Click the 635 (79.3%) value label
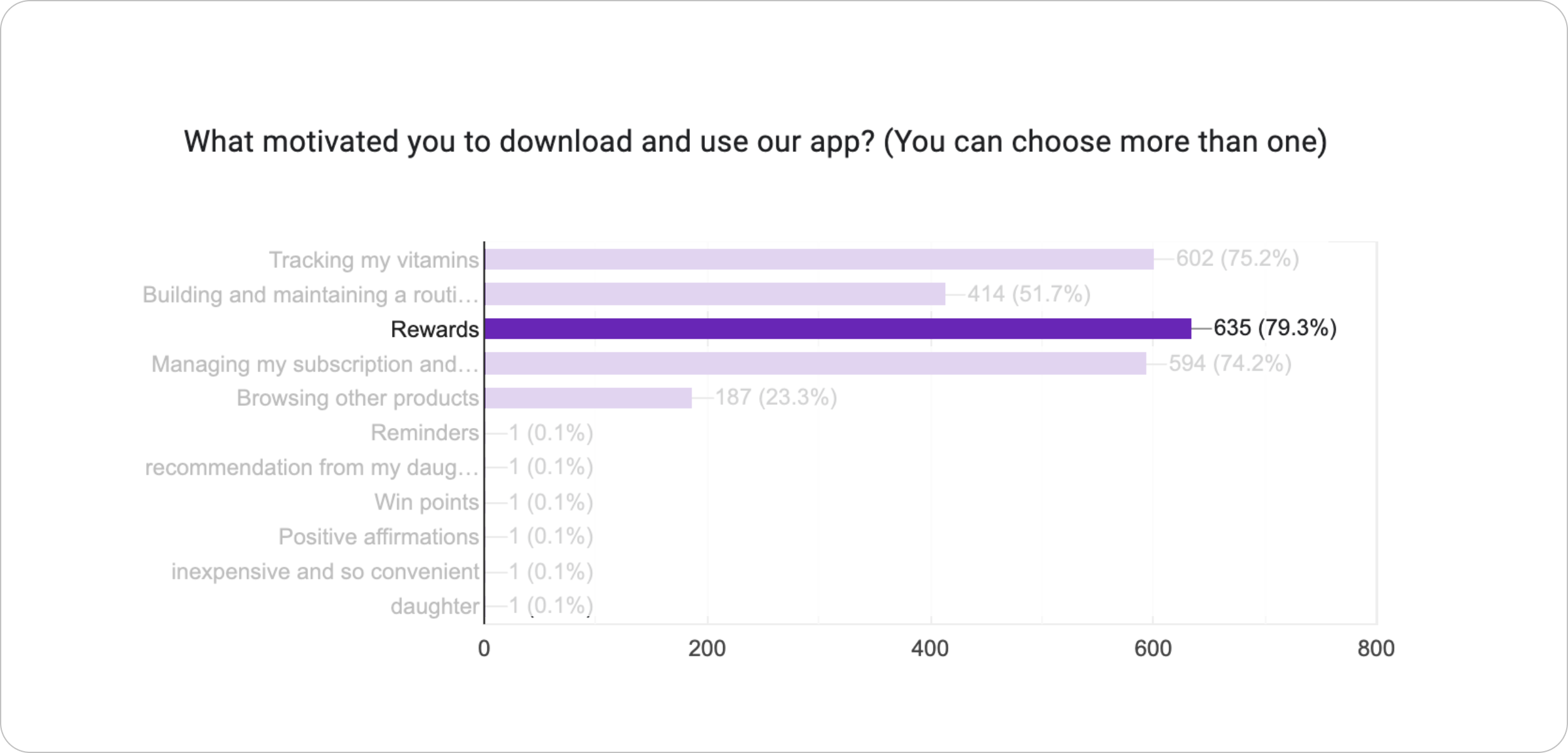Image resolution: width=1568 pixels, height=753 pixels. 1275,328
